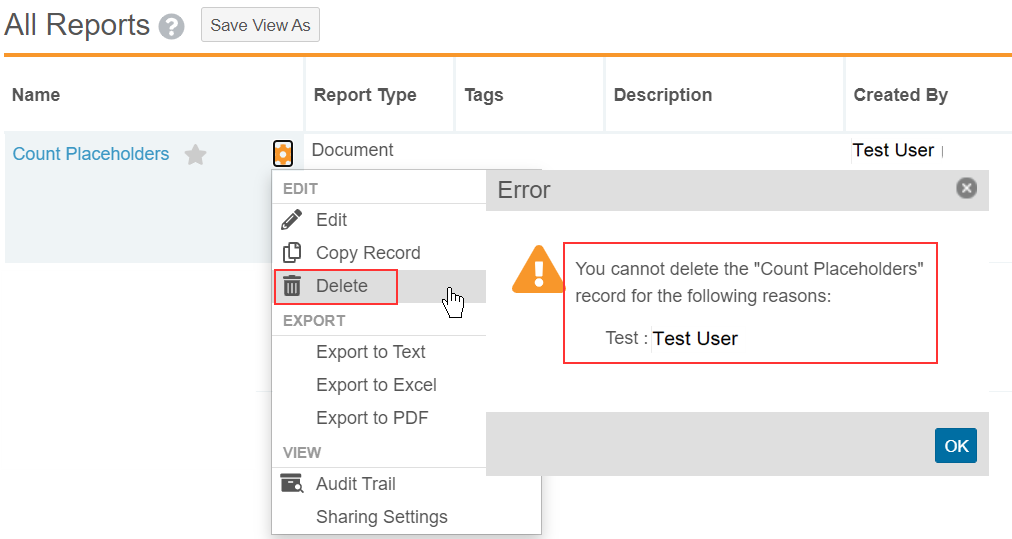Viewport: 1012px width, 539px height.
Task: Click the Copy Record icon
Action: point(292,253)
